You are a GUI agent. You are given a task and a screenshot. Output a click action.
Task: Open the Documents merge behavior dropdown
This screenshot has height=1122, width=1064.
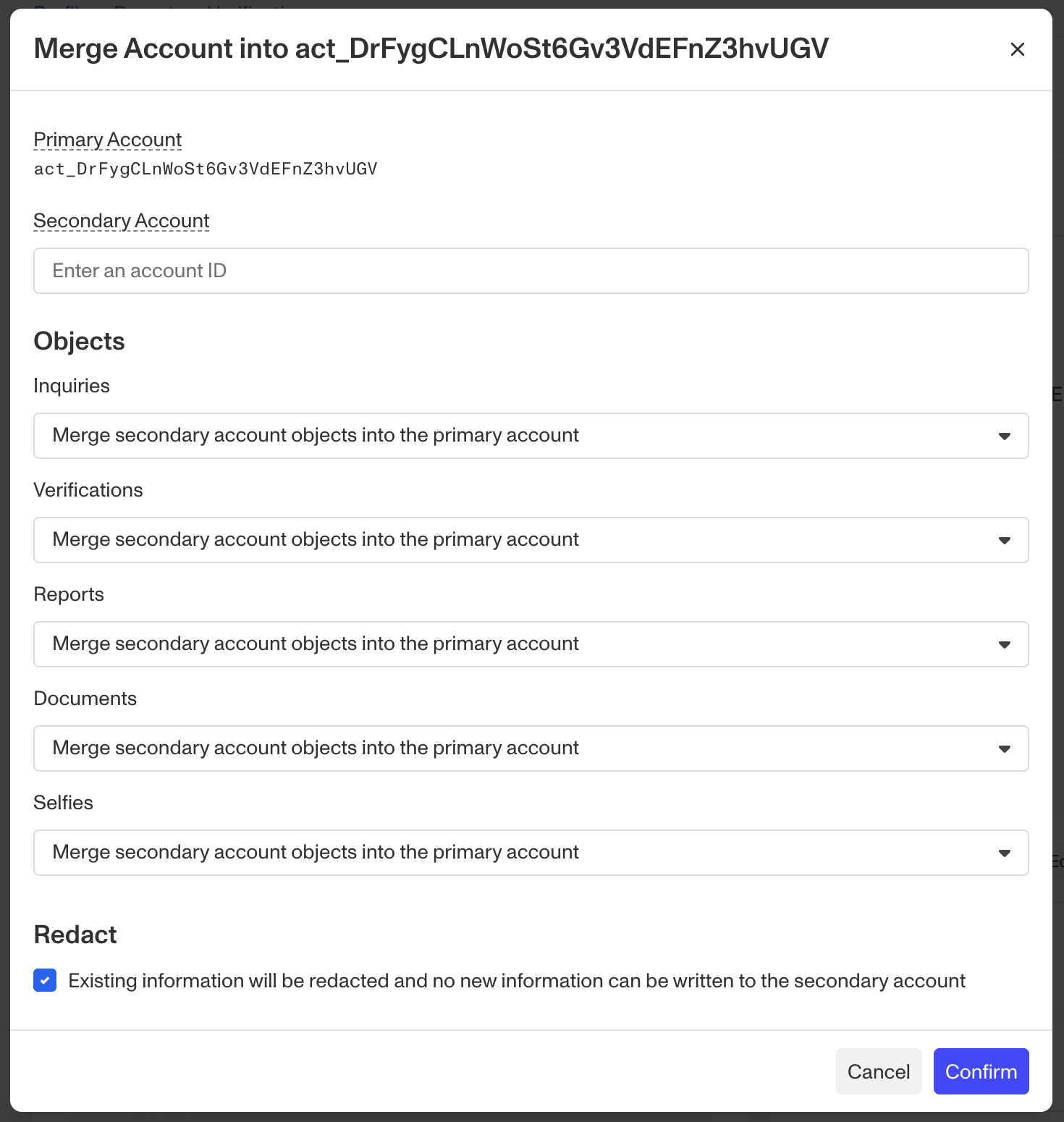click(531, 748)
